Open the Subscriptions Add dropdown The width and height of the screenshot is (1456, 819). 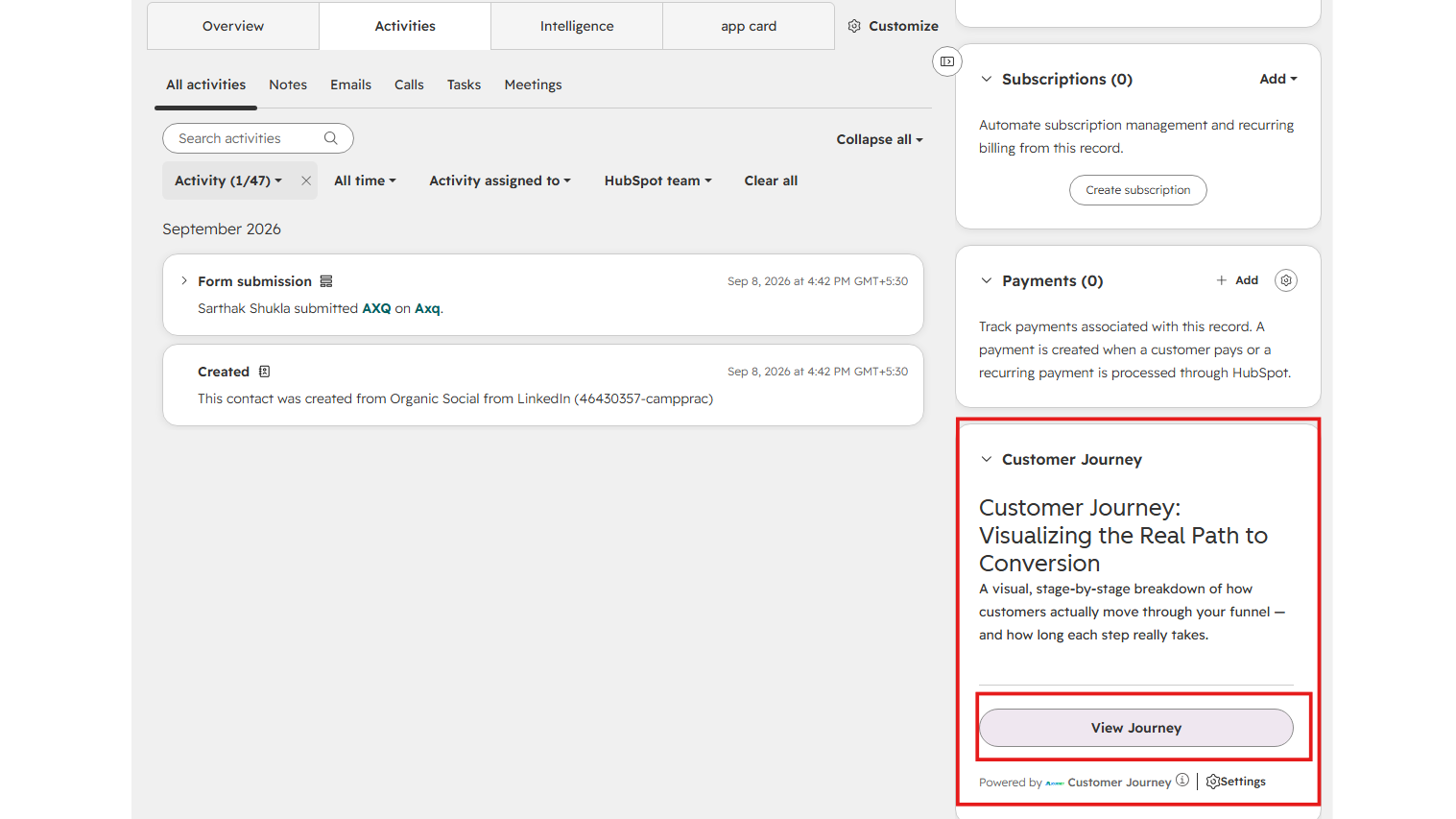(x=1278, y=79)
